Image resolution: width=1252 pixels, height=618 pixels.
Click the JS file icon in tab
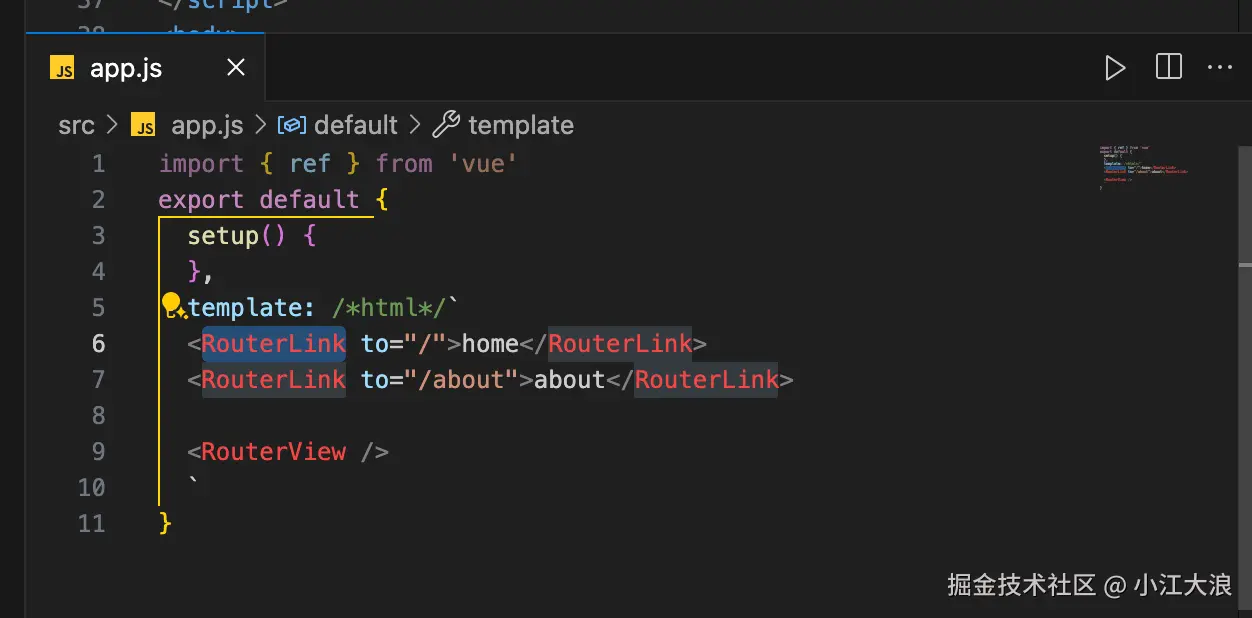tap(63, 69)
